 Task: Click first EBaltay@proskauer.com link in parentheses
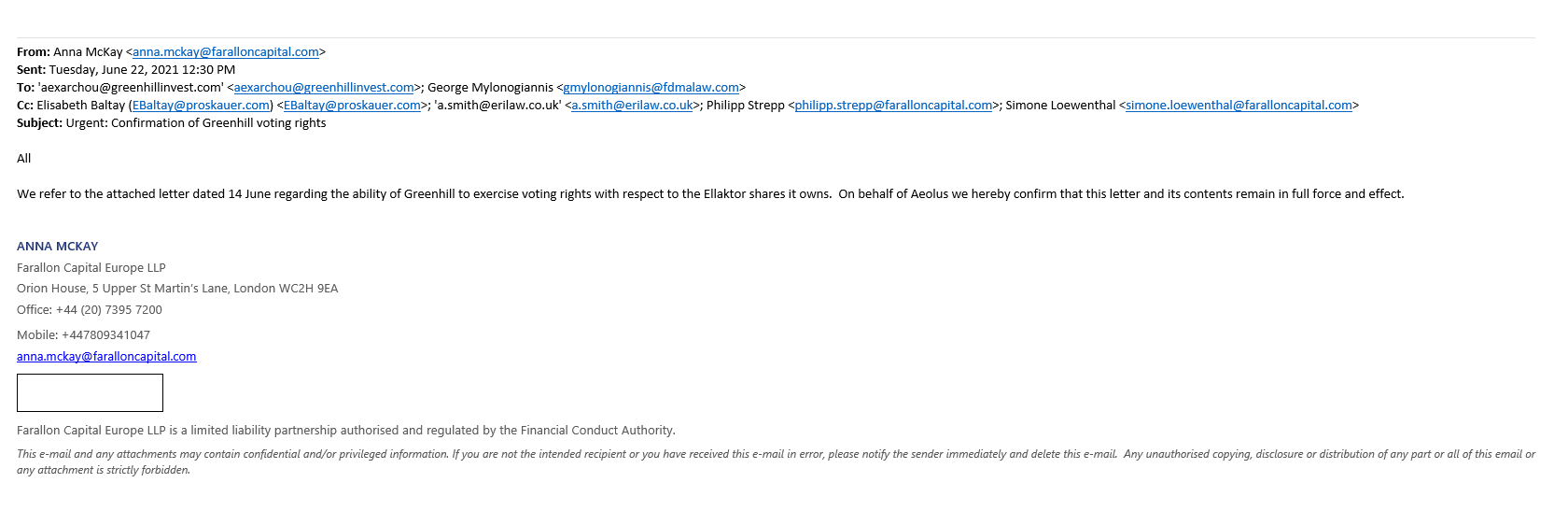point(201,106)
